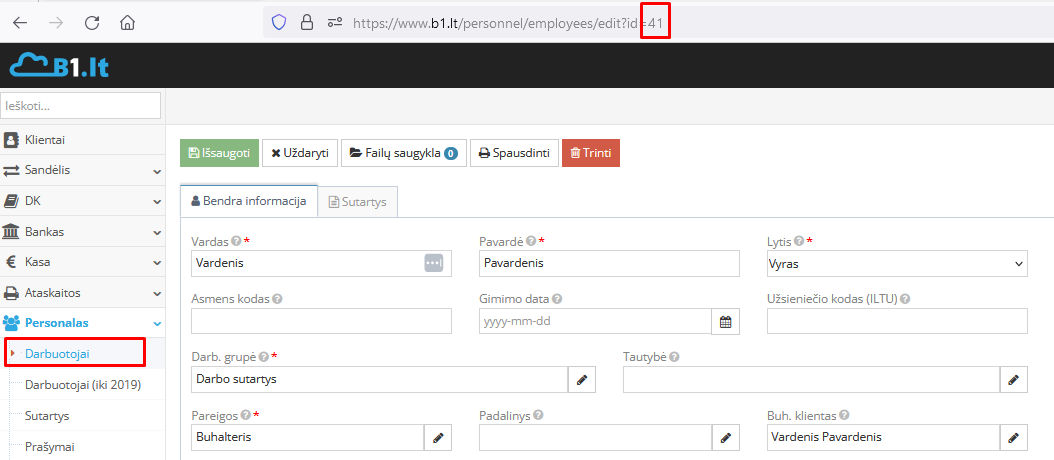
Task: Open Prašymai in the sidebar
Action: (x=50, y=446)
